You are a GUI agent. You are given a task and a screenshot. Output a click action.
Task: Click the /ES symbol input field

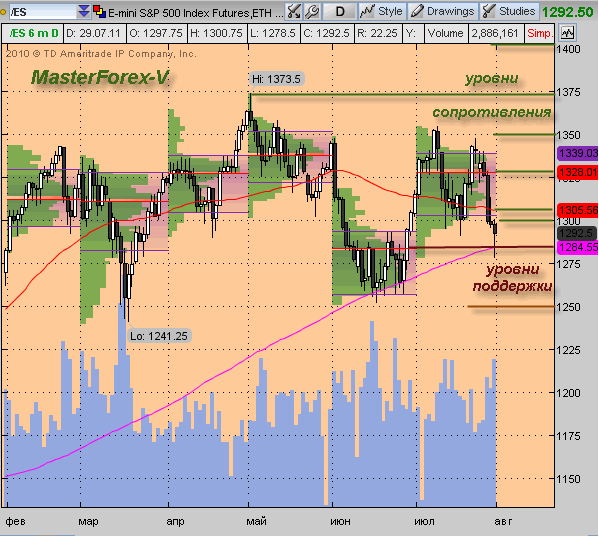pos(43,12)
